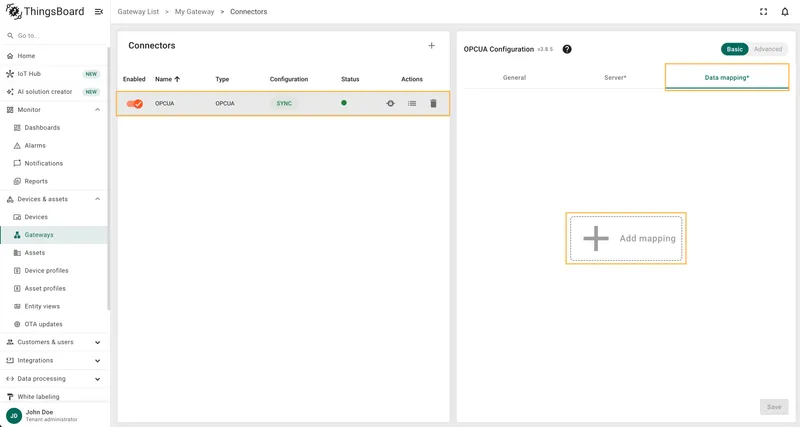Click the Type column header
This screenshot has height=427, width=800.
click(x=222, y=79)
